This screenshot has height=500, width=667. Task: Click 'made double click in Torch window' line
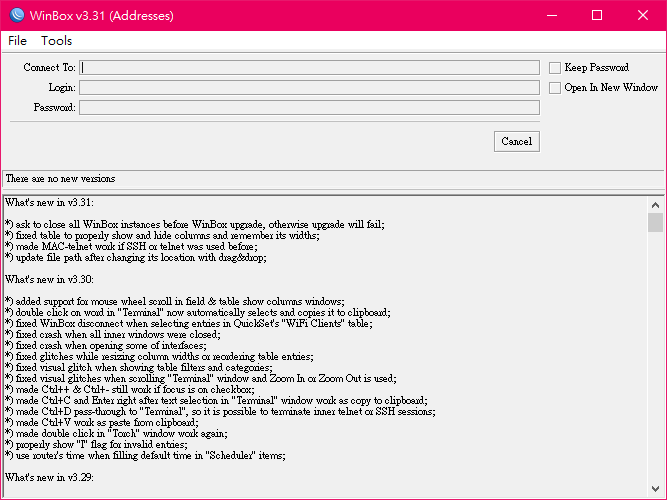click(117, 434)
